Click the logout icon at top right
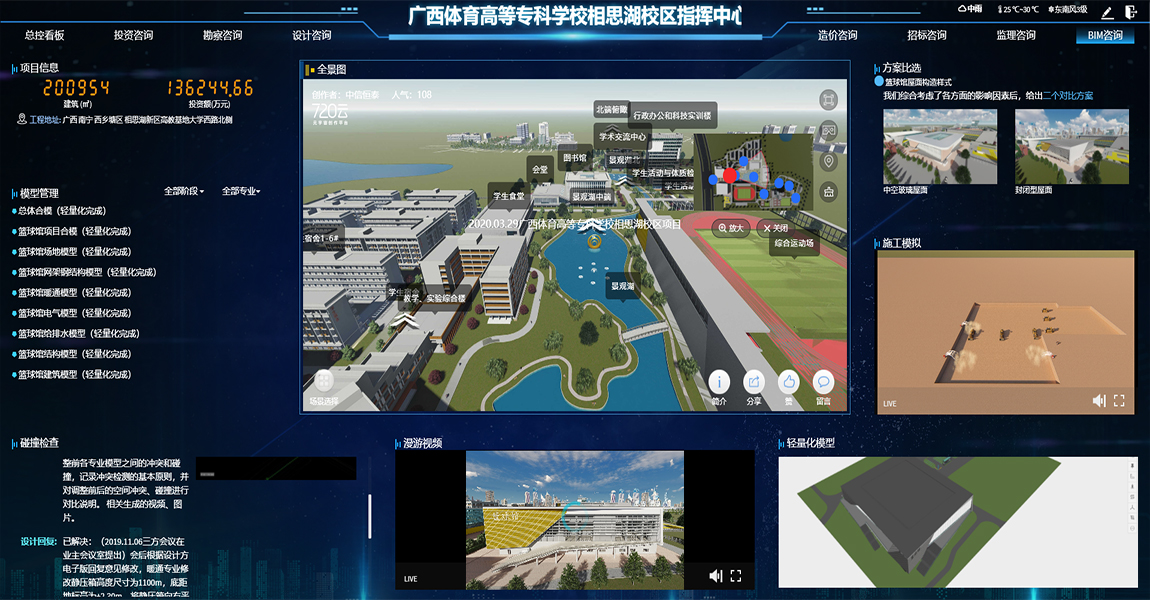This screenshot has width=1150, height=600. click(x=1131, y=13)
